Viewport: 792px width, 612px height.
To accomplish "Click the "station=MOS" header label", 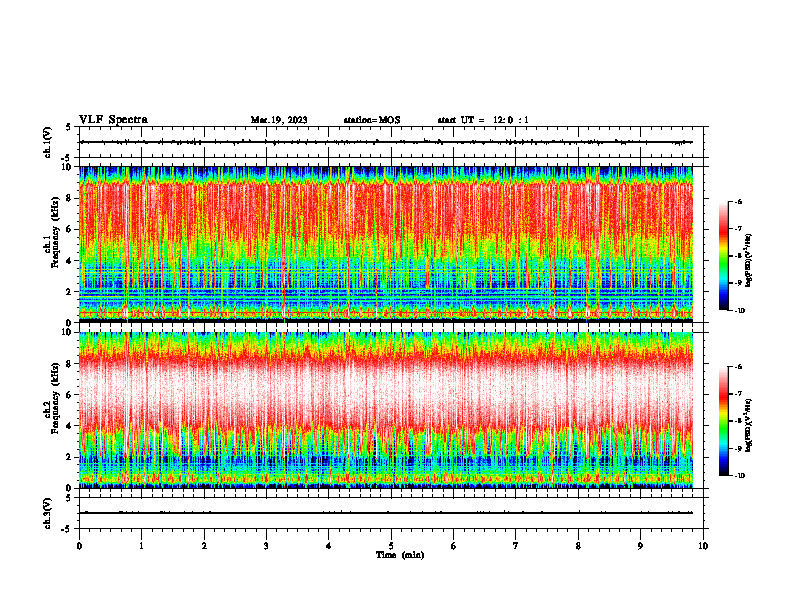I will tap(372, 120).
